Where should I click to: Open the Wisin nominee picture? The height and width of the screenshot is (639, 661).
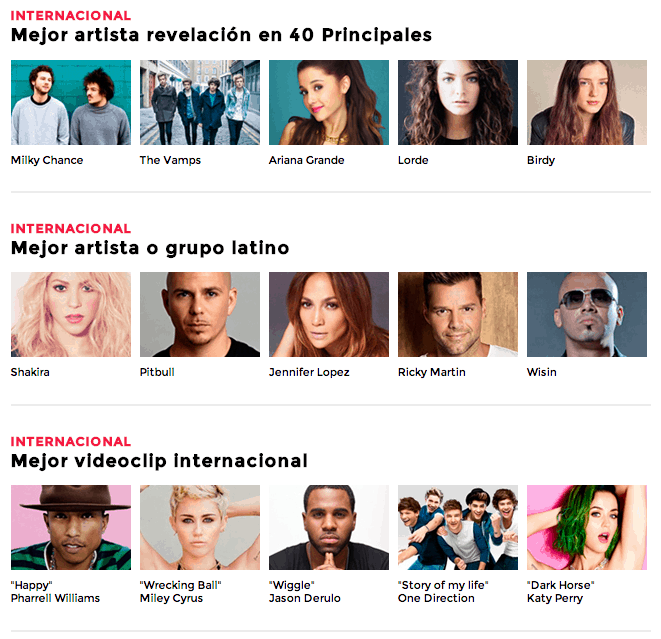tap(587, 314)
